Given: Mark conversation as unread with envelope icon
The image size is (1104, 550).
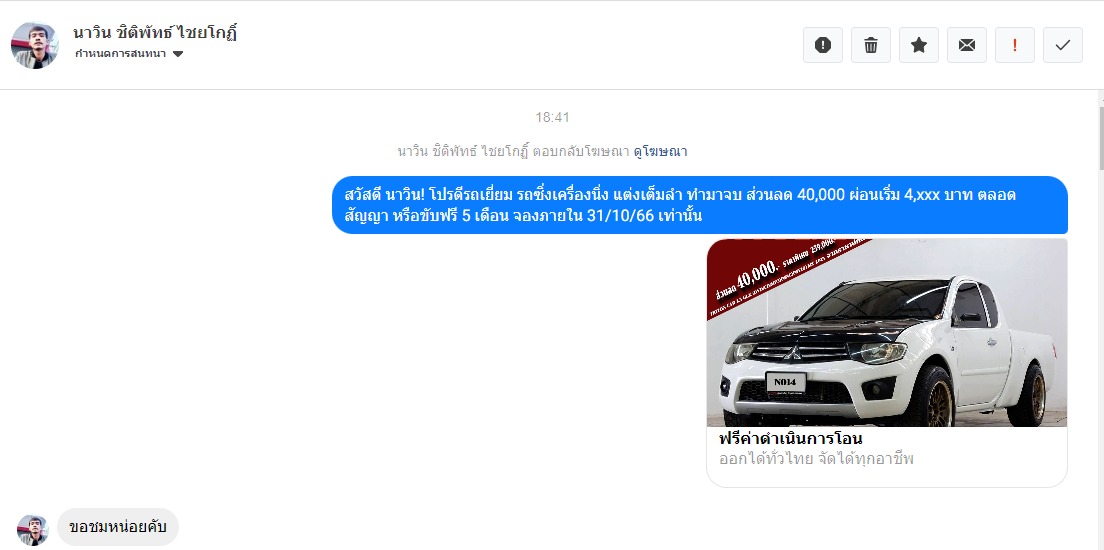Looking at the screenshot, I should tap(967, 45).
